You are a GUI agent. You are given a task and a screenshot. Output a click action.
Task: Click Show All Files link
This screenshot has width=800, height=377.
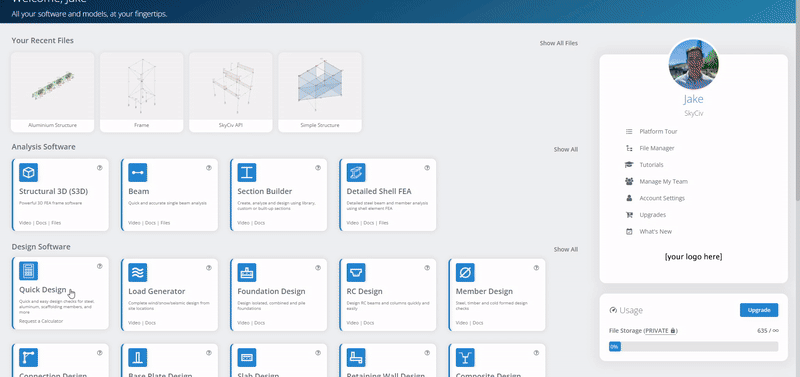pos(559,43)
